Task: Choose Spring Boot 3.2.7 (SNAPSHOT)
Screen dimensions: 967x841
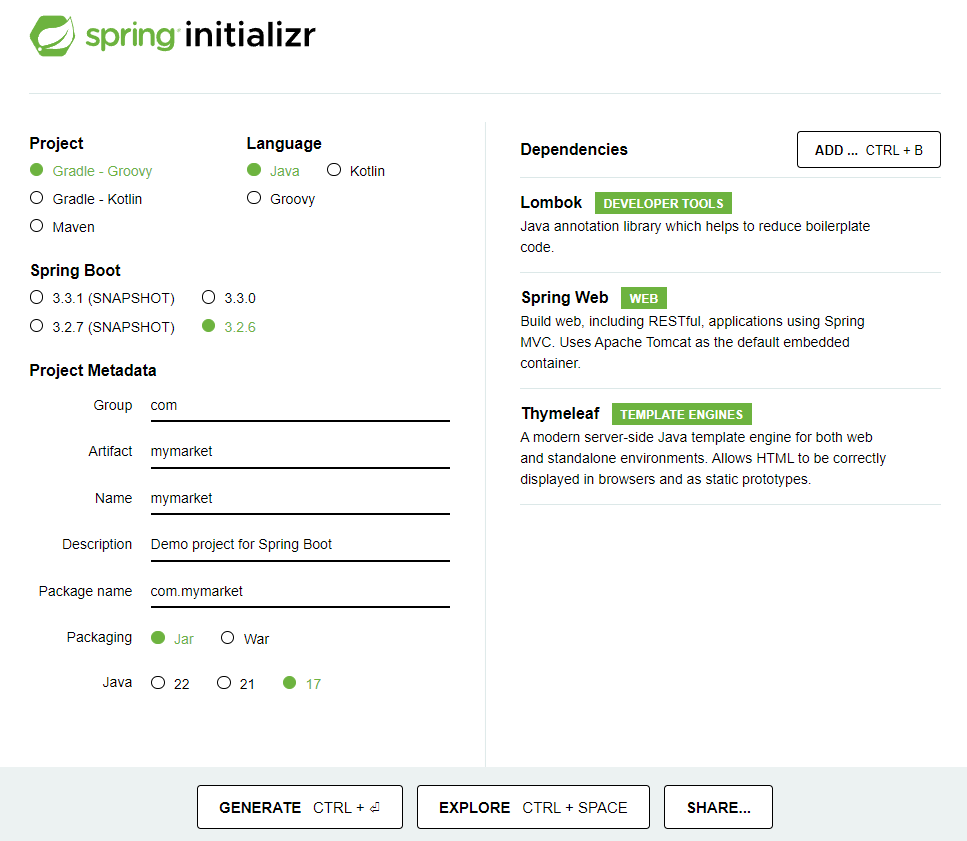Action: tap(102, 327)
